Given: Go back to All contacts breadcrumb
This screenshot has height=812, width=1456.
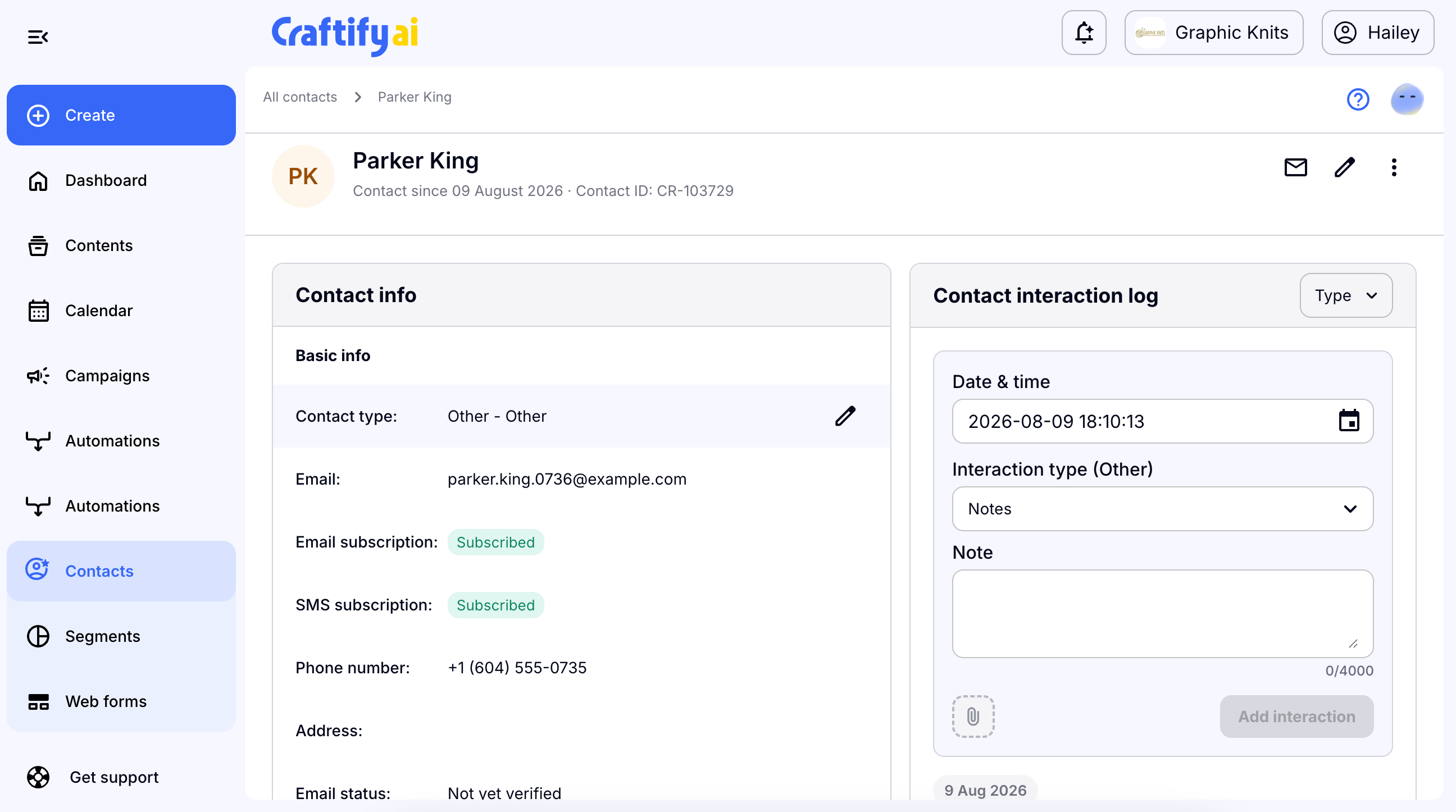Looking at the screenshot, I should [x=299, y=97].
